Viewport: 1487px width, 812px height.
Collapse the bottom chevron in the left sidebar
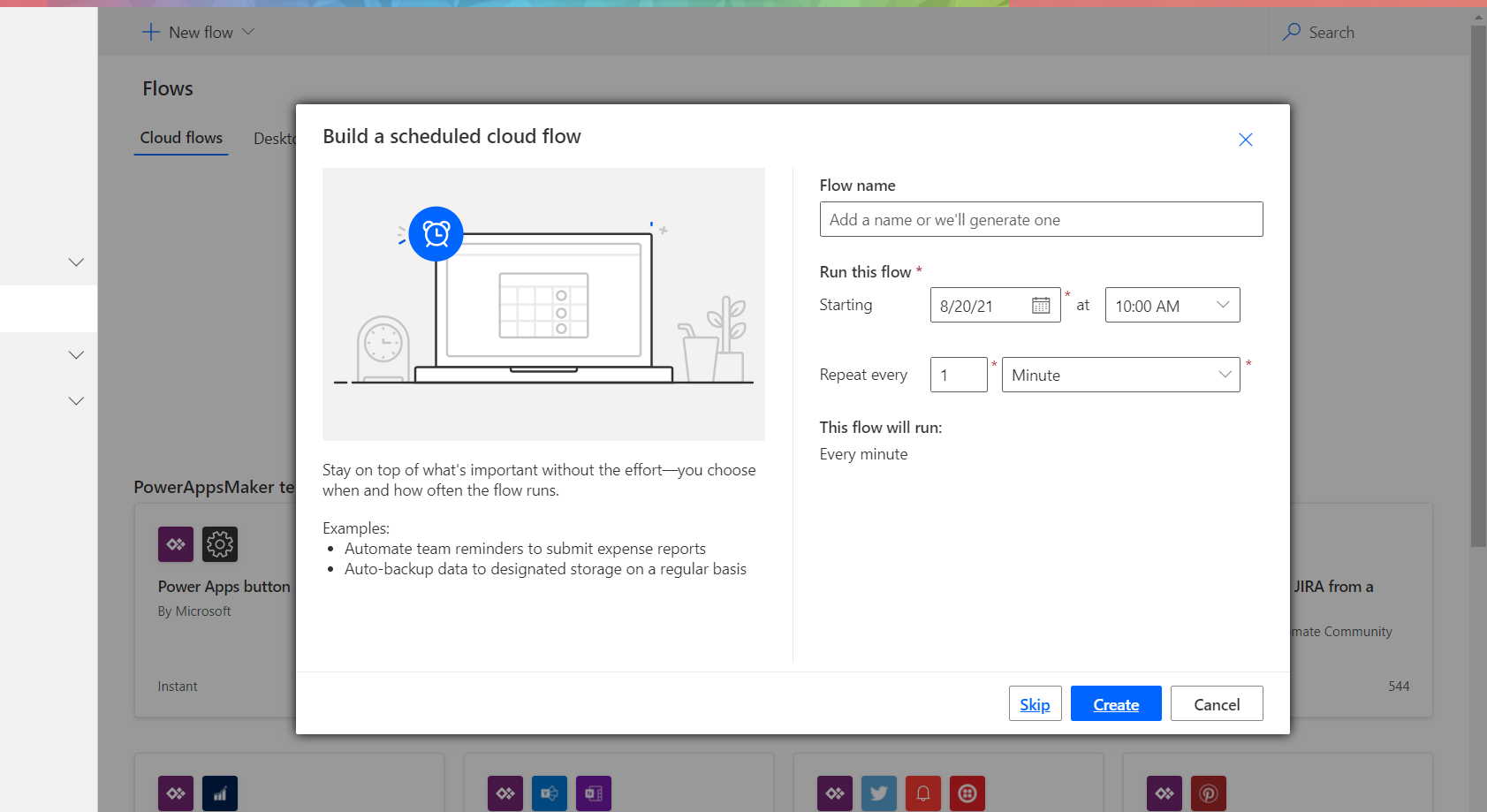tap(76, 400)
